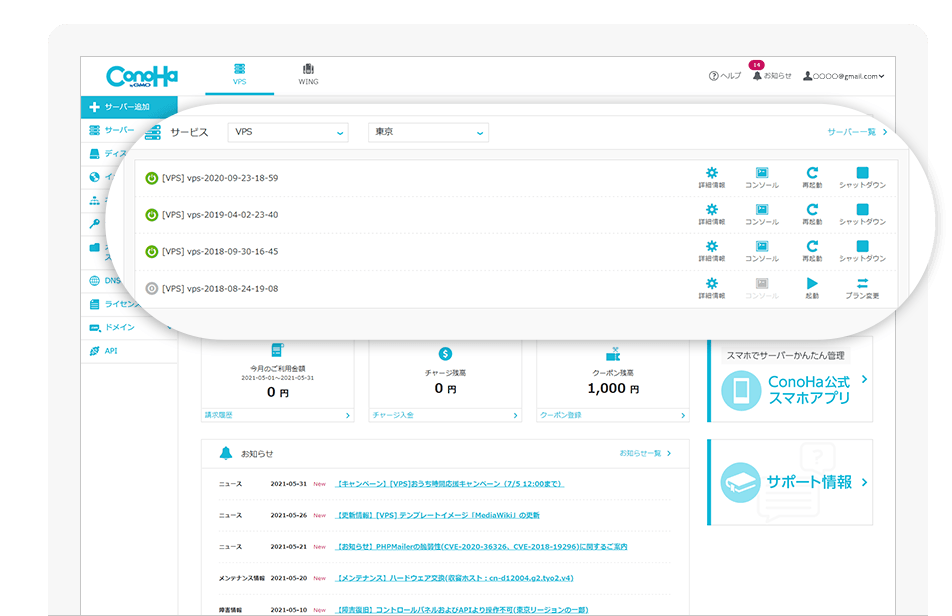Image resolution: width=952 pixels, height=616 pixels.
Task: Expand the account email menu
Action: point(844,76)
